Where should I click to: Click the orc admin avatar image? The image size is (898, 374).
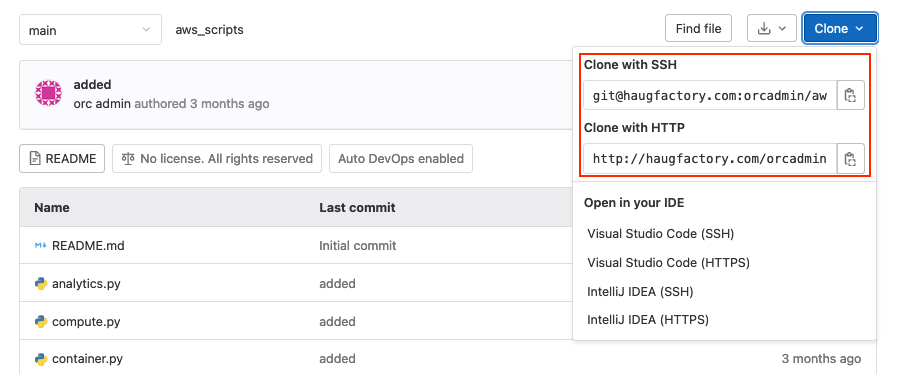coord(49,93)
